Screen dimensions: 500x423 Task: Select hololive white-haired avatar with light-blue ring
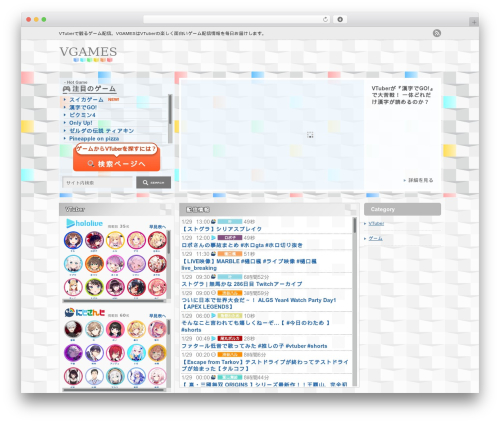[x=73, y=264]
